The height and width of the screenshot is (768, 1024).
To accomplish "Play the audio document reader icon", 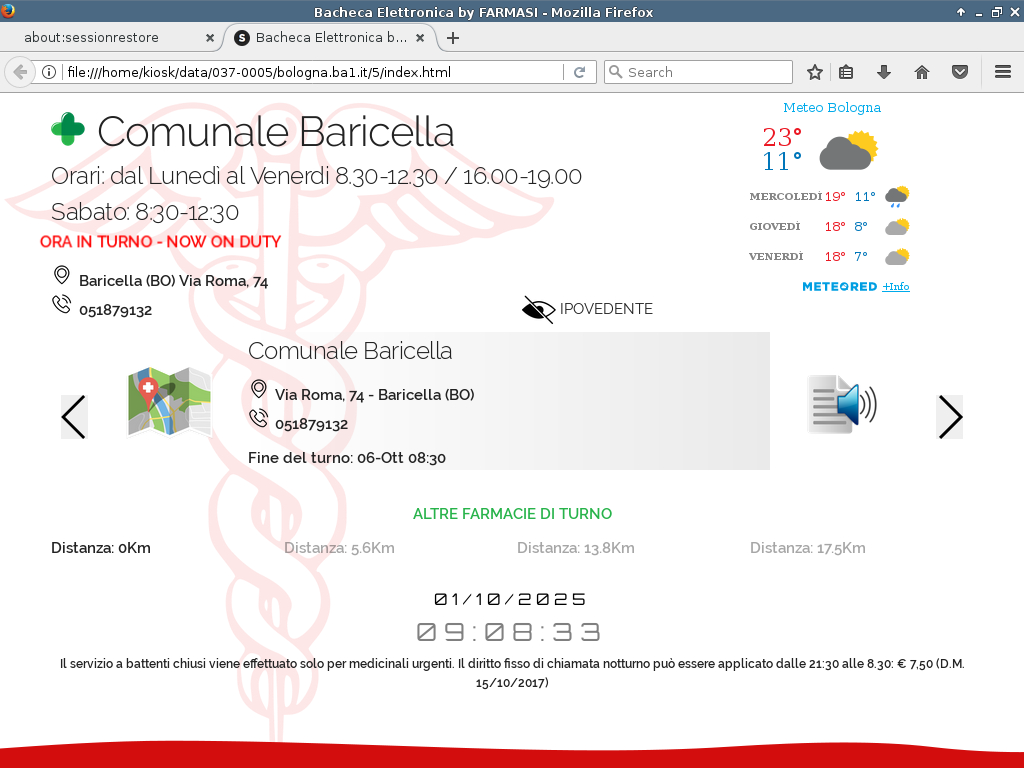I will (x=841, y=405).
